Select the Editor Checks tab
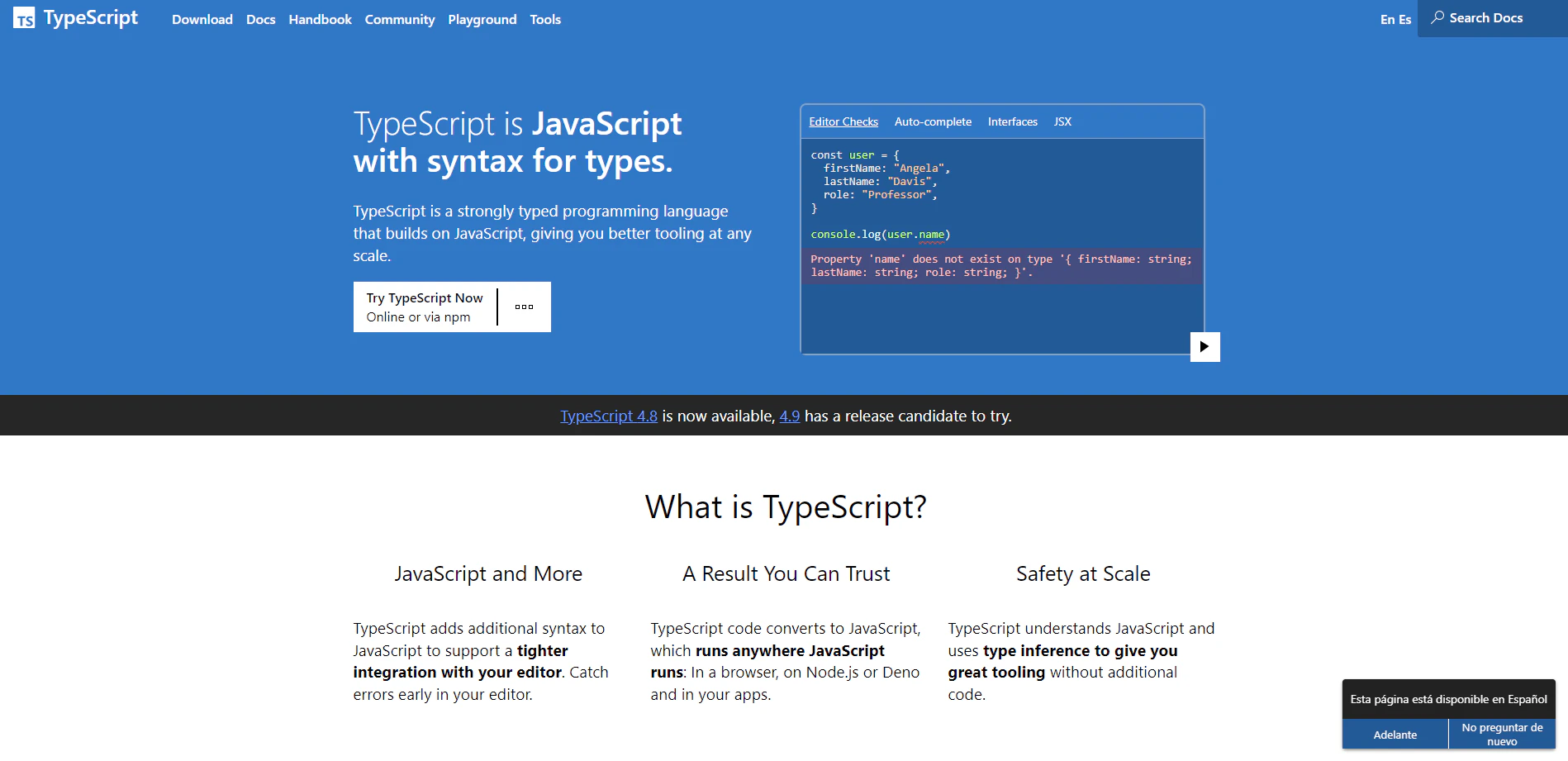Screen dimensions: 1568x761 843,121
